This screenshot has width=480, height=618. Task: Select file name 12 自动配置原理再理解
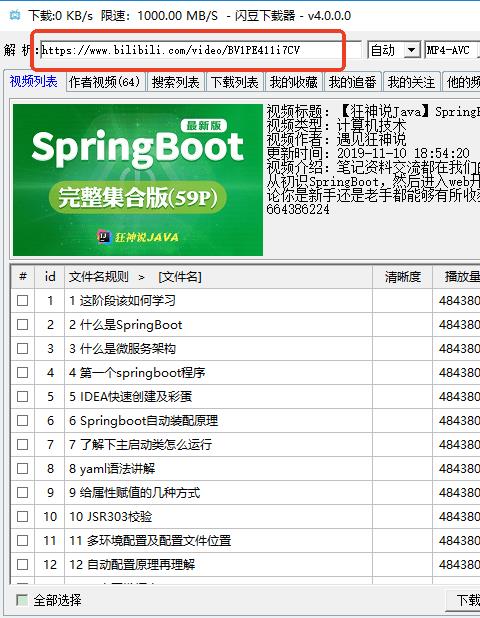pos(132,564)
